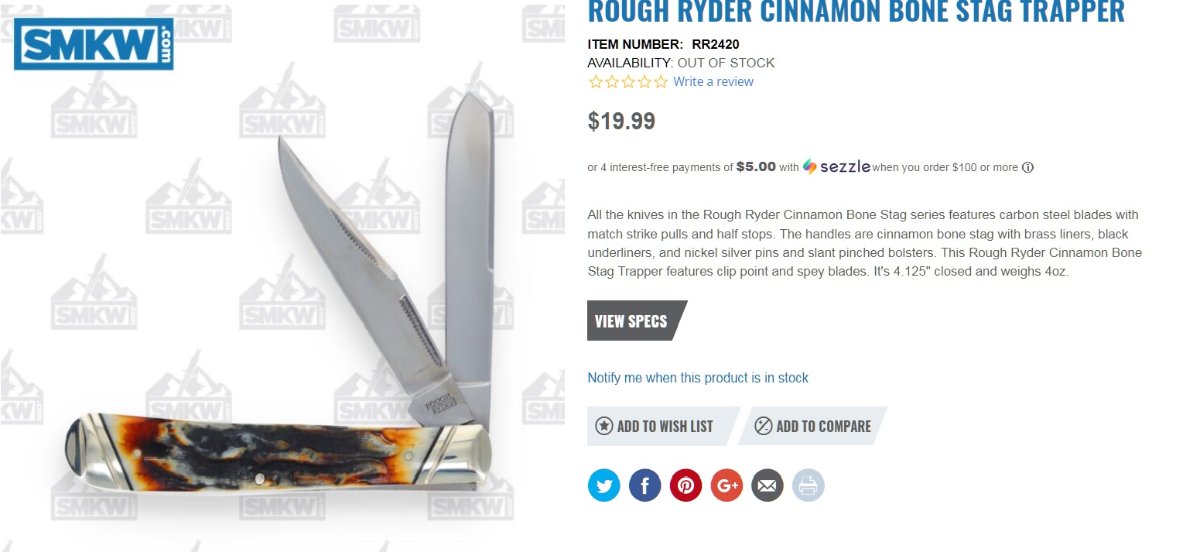The image size is (1200, 552).
Task: Email this product using the envelope icon
Action: click(767, 486)
